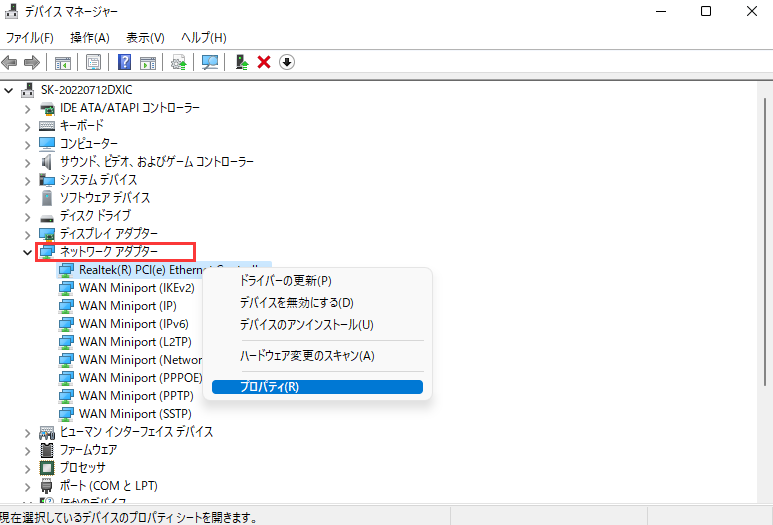The image size is (773, 525).
Task: Choose デバイスのアンインストール(U) from context menu
Action: click(317, 324)
